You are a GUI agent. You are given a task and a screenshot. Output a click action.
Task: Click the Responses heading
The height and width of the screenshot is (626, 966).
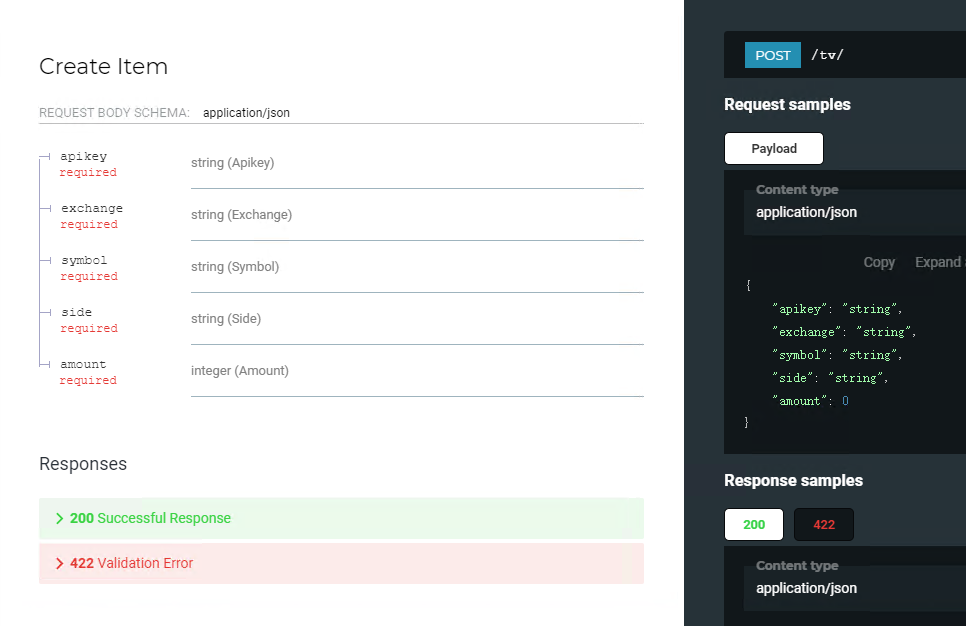point(83,464)
